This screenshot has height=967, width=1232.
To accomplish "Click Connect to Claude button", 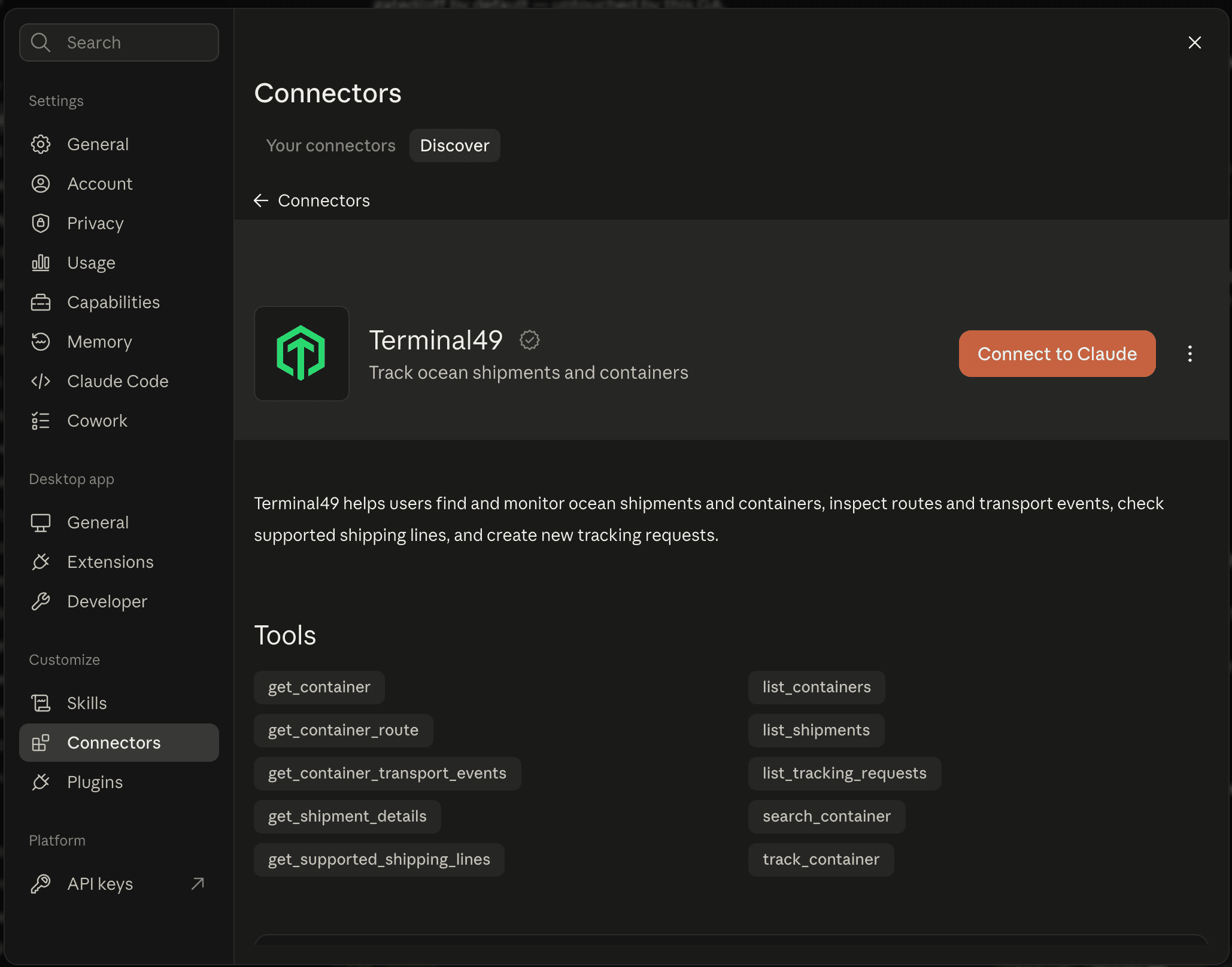I will pos(1057,354).
